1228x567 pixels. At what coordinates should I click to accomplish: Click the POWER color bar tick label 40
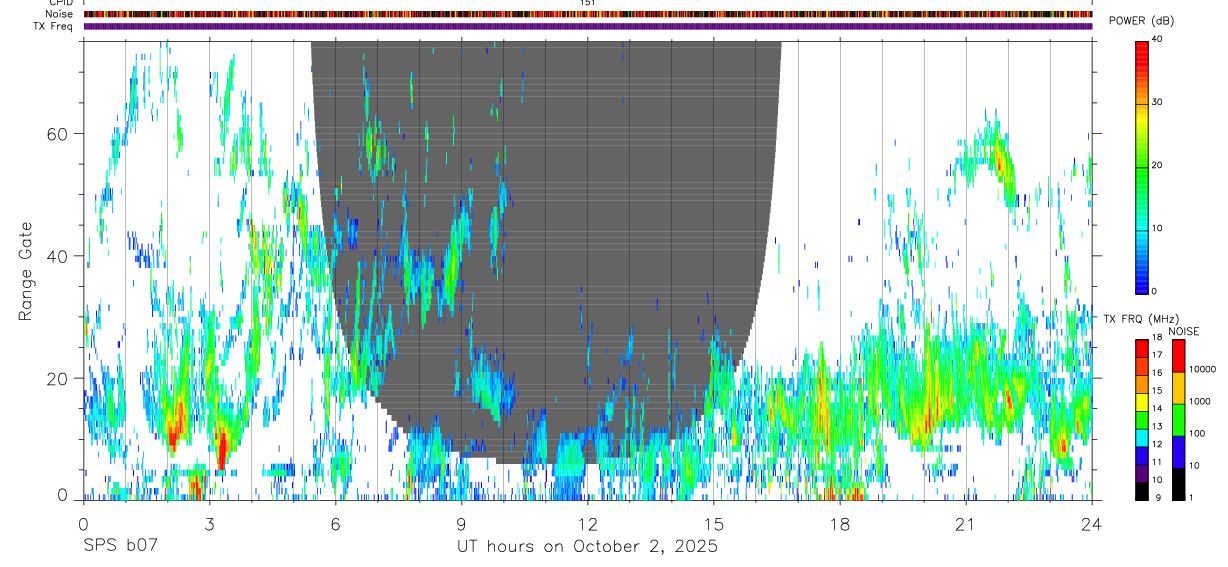coord(1157,40)
